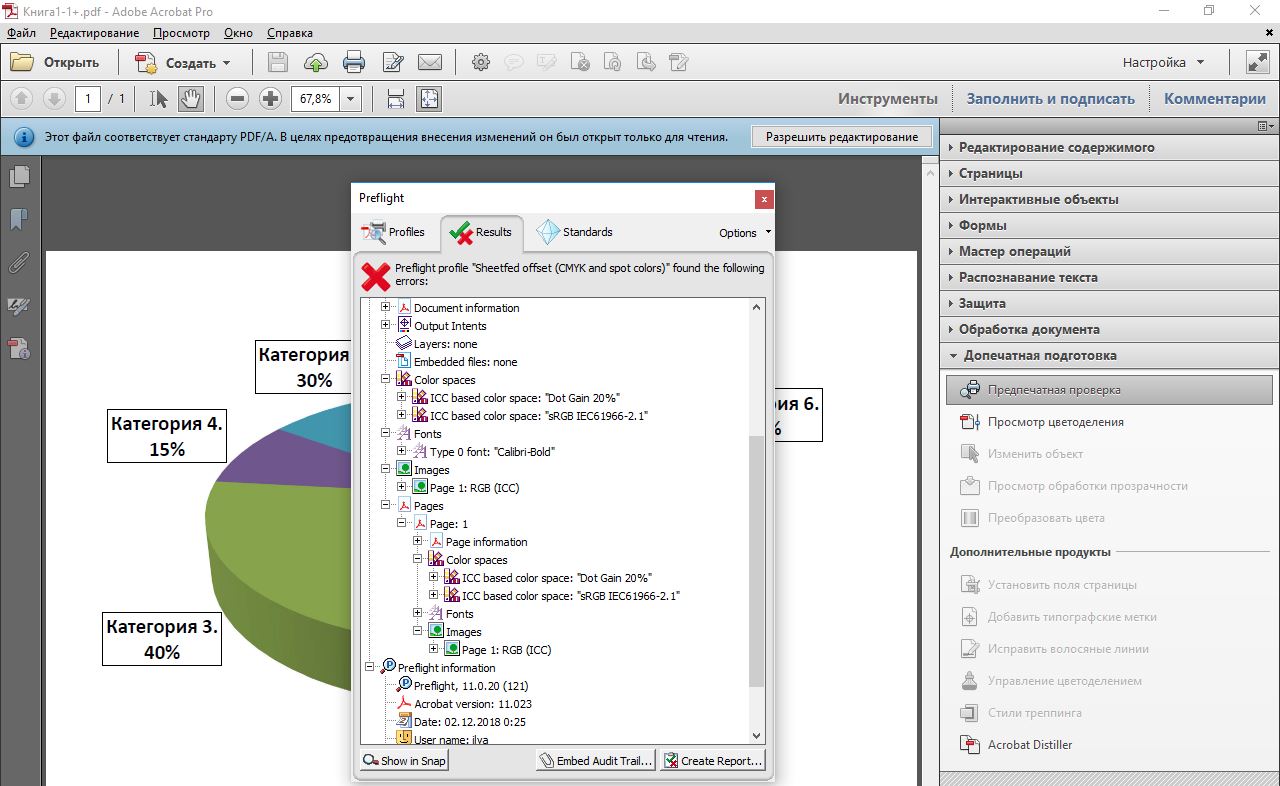Open the Page Thumbnails sidebar panel
1280x786 pixels.
tap(19, 177)
